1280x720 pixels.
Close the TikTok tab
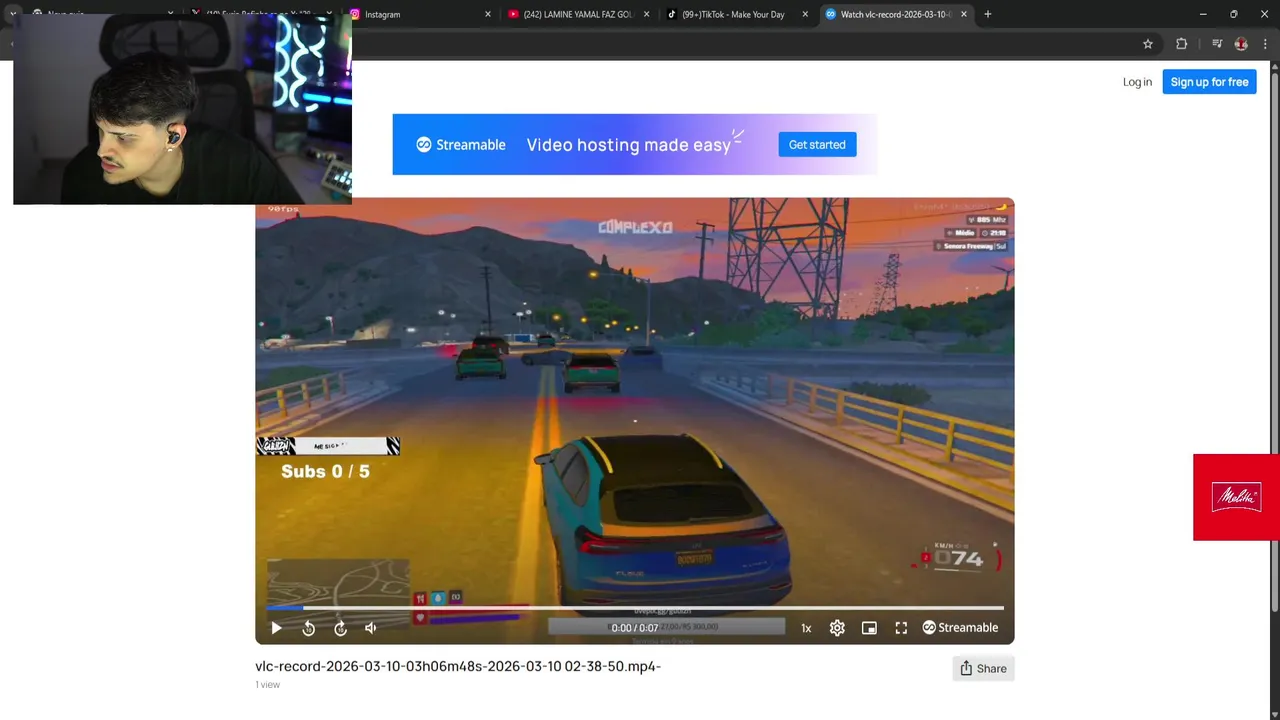click(805, 14)
